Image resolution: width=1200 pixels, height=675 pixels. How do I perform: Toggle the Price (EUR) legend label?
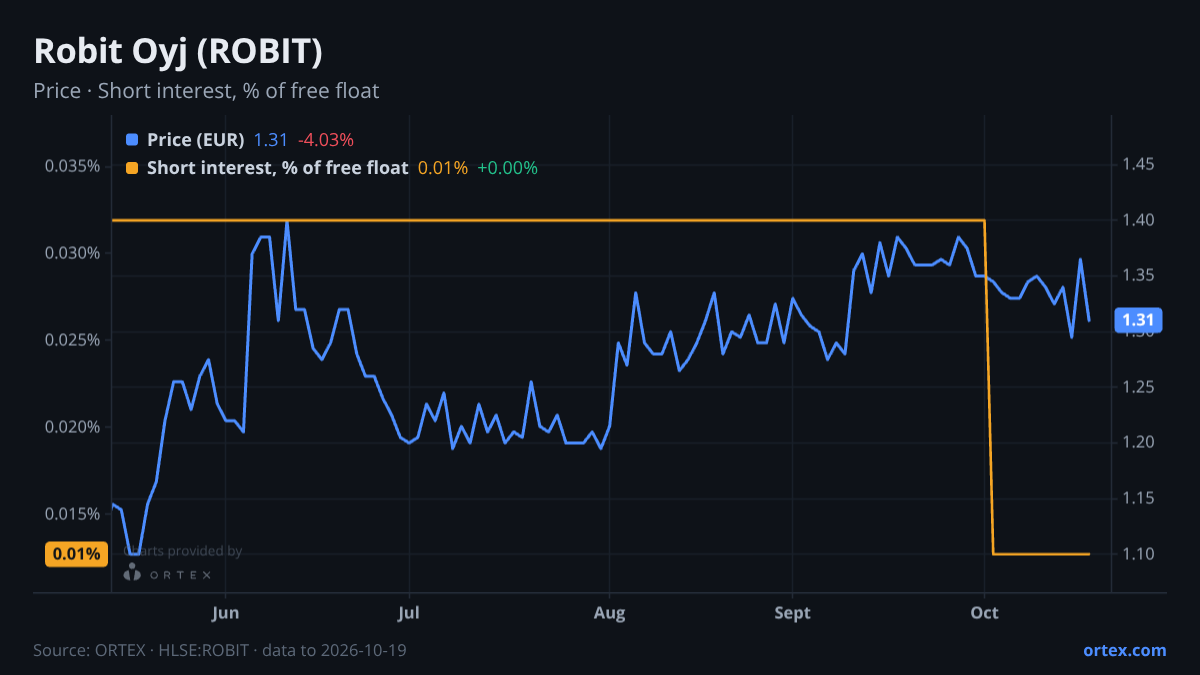(x=195, y=139)
